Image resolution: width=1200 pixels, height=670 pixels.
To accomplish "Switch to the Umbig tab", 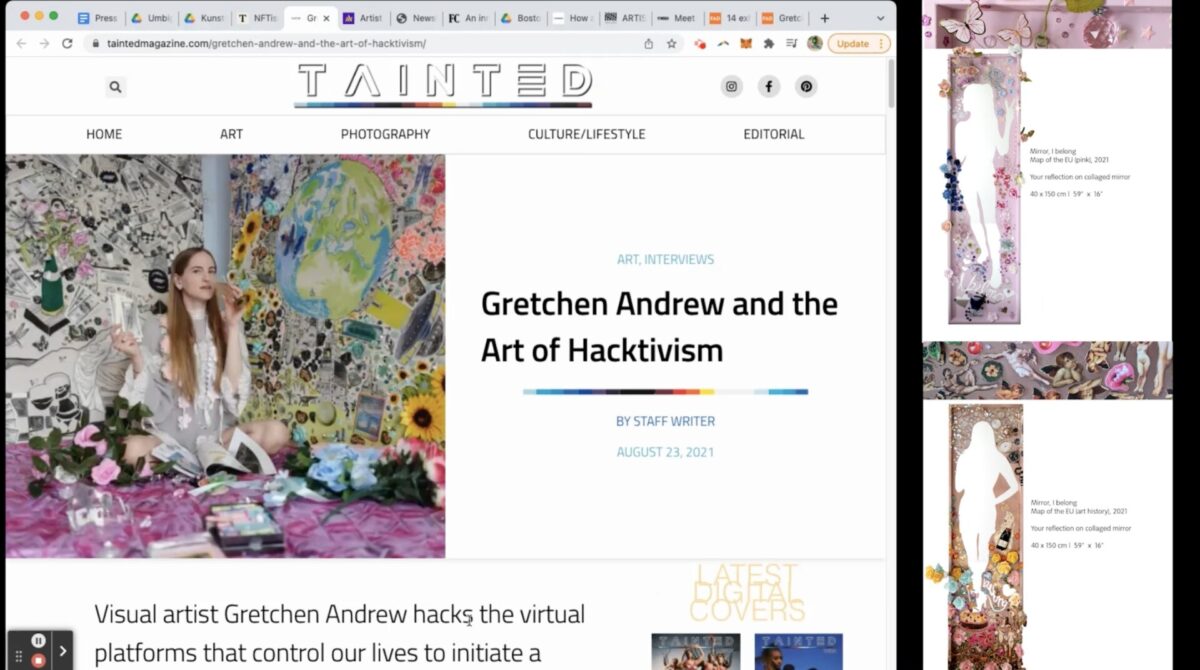I will 150,18.
